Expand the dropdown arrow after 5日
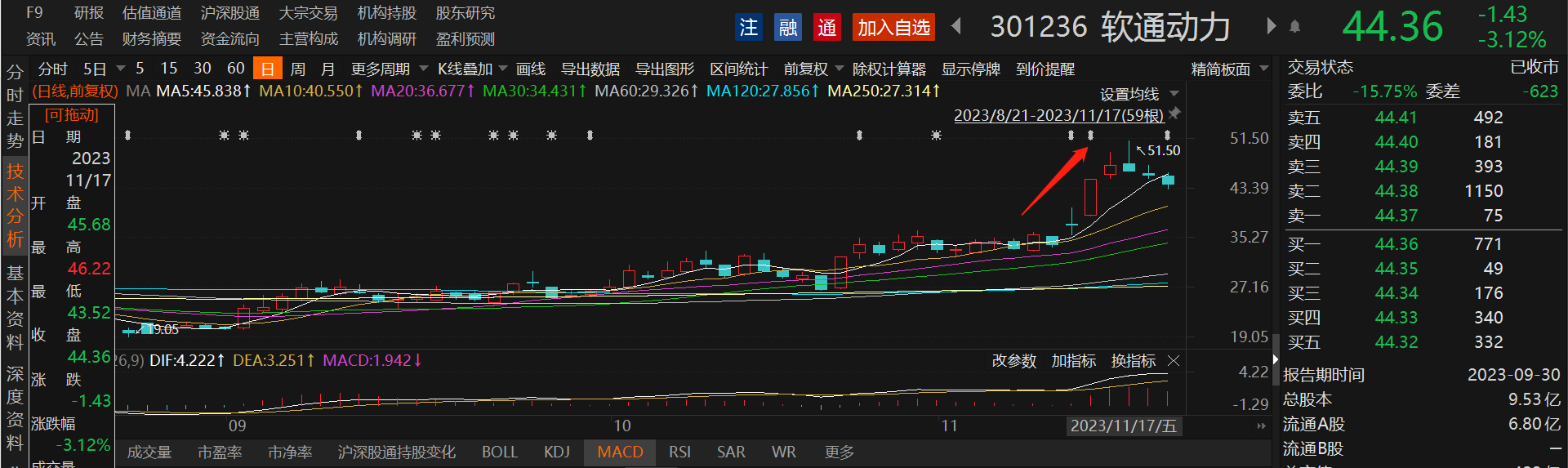 click(121, 69)
